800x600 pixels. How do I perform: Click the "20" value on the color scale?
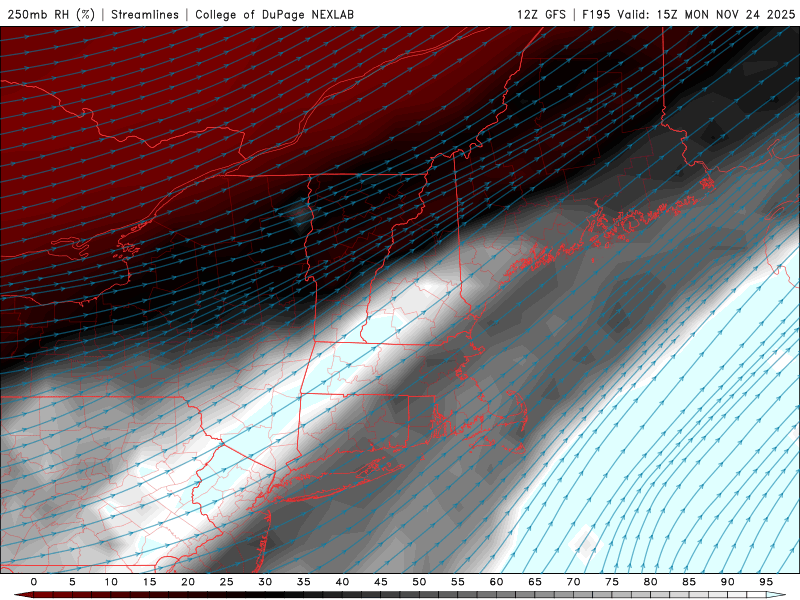tap(188, 582)
